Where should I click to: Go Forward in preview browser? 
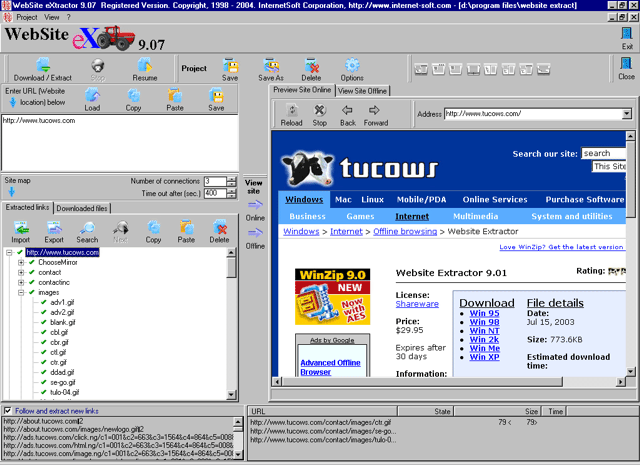376,115
